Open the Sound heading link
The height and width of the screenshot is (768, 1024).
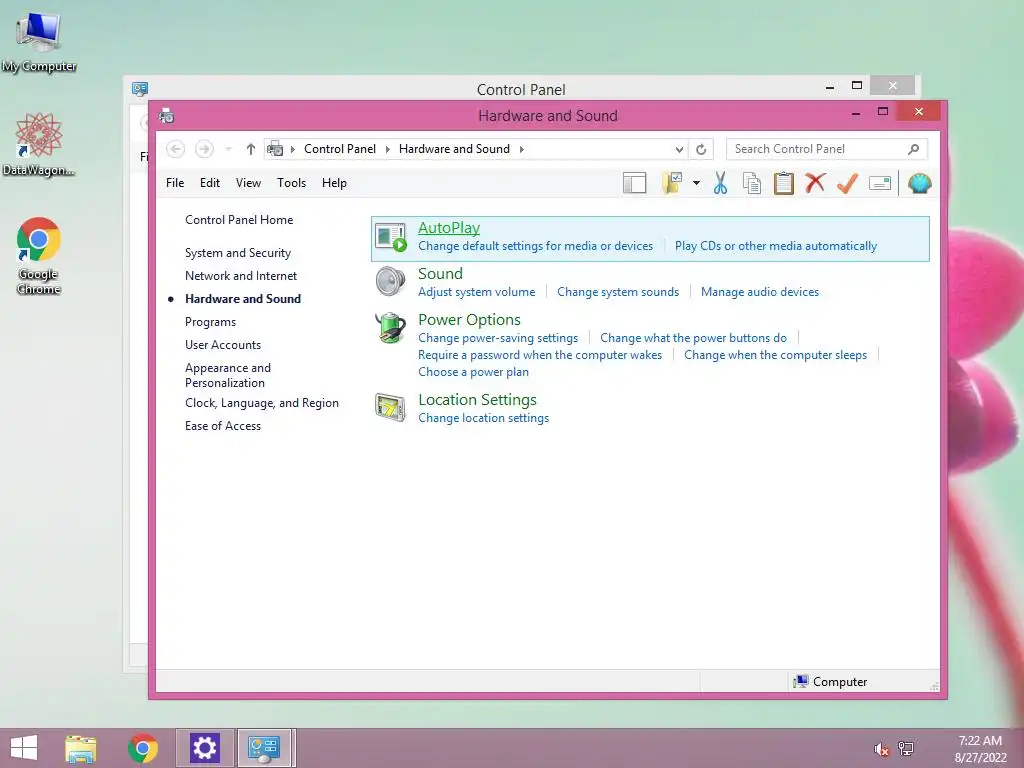point(440,274)
